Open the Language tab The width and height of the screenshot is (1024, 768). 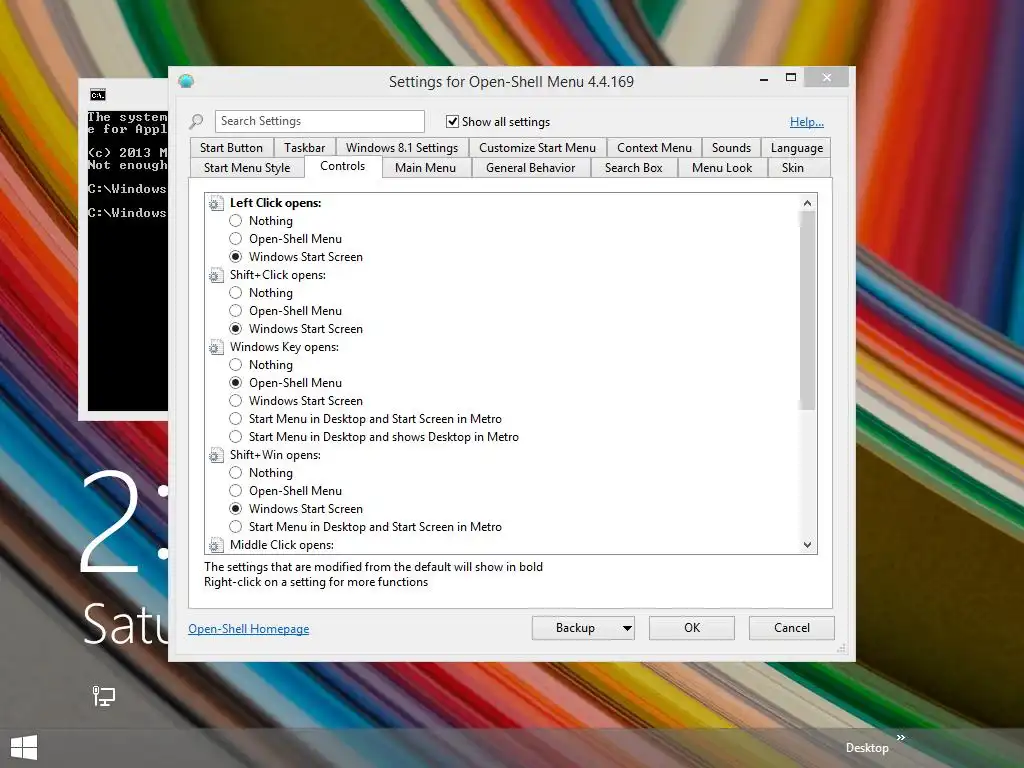coord(797,148)
